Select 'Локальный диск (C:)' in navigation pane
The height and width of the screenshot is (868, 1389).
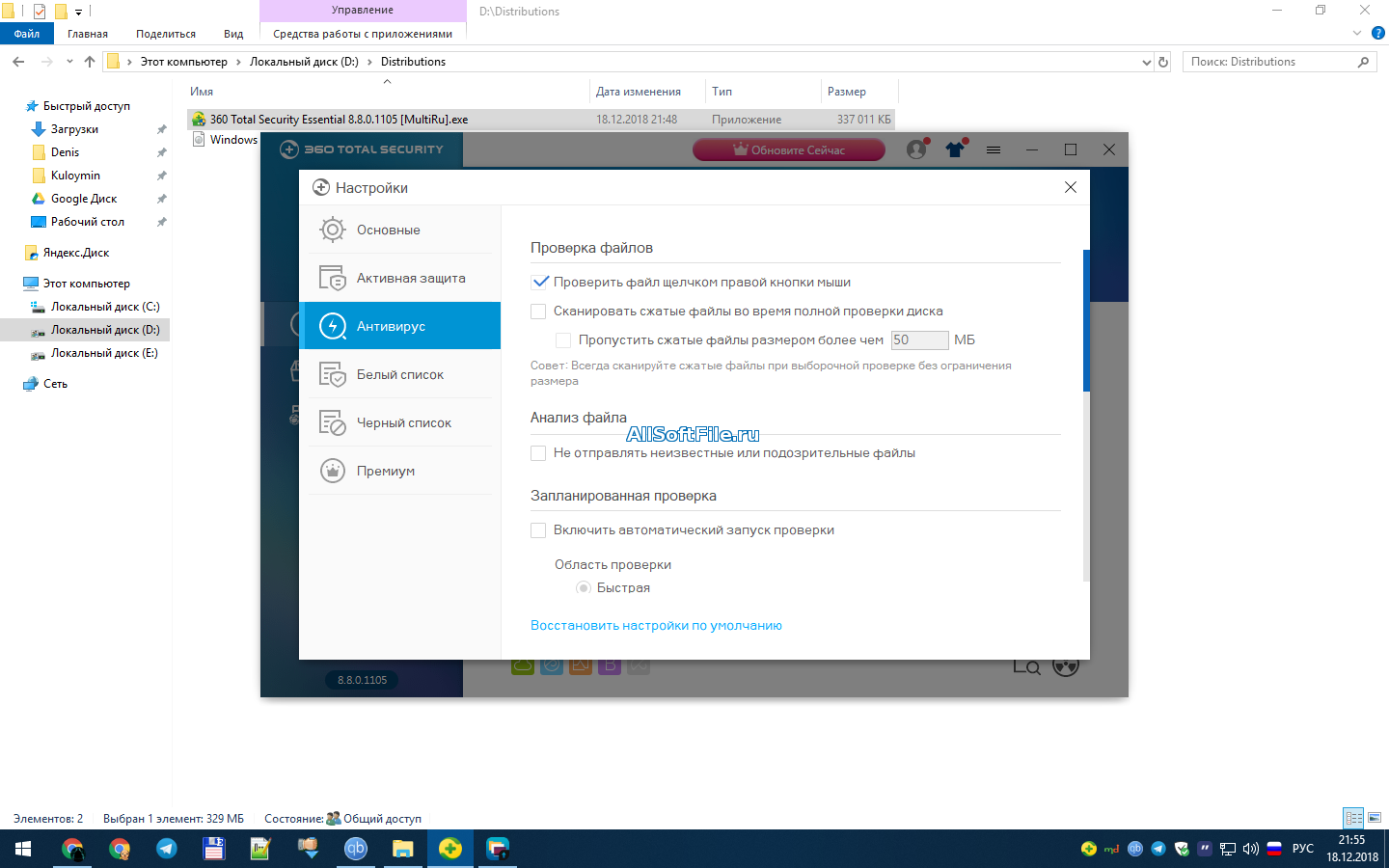(105, 307)
